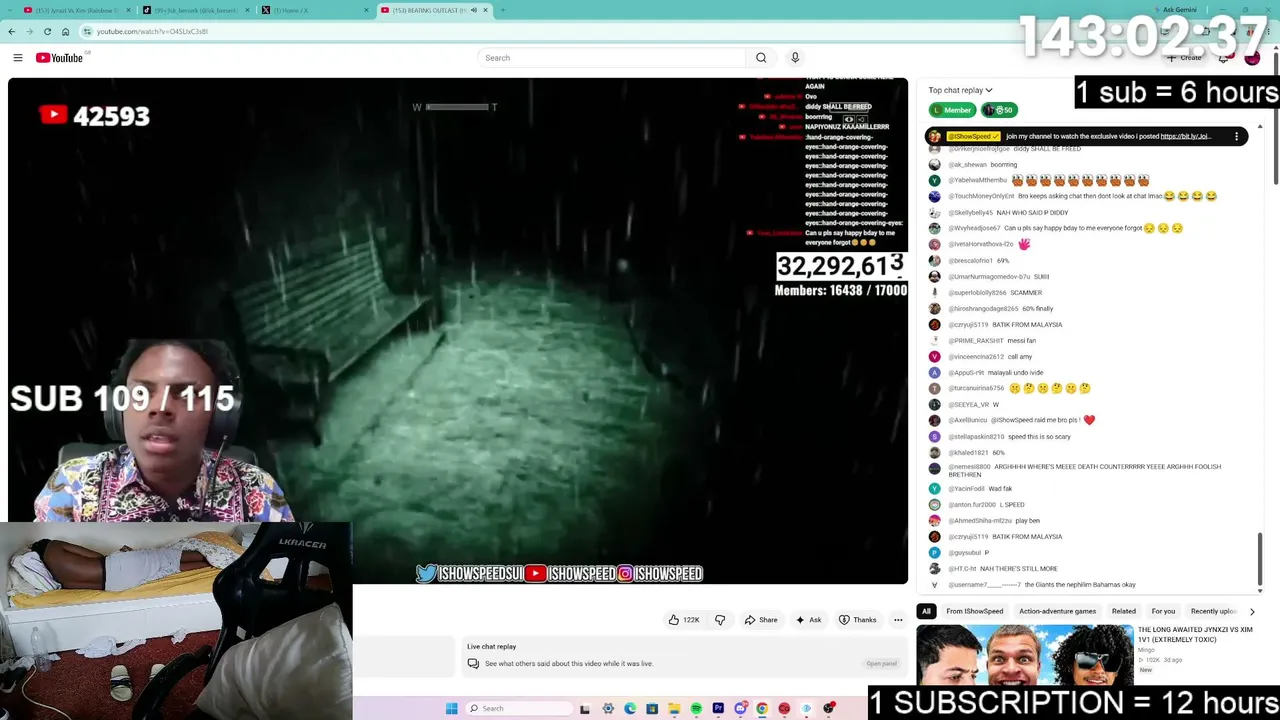The image size is (1280, 720).
Task: Click chat username @stellapaskin8210
Action: (x=976, y=436)
